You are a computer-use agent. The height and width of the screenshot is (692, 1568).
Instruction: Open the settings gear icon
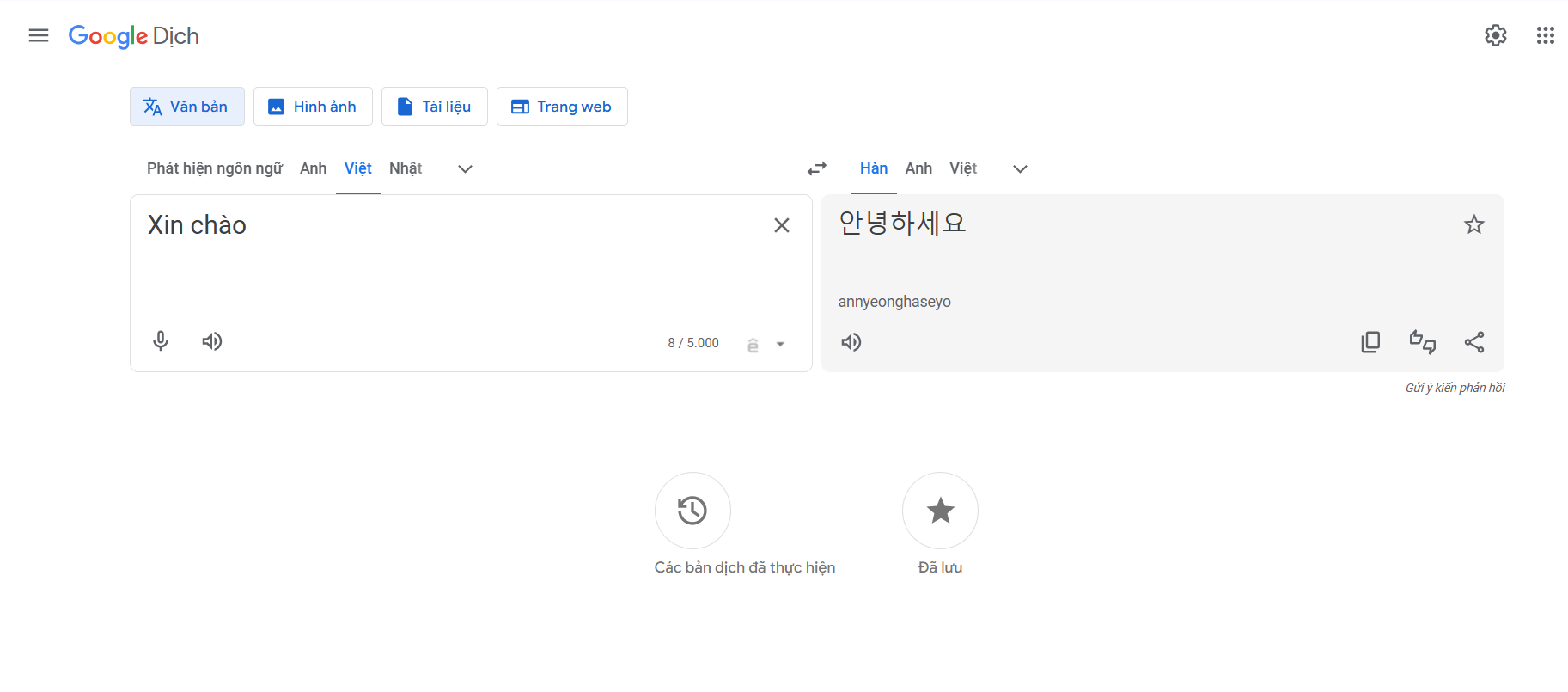[1496, 35]
